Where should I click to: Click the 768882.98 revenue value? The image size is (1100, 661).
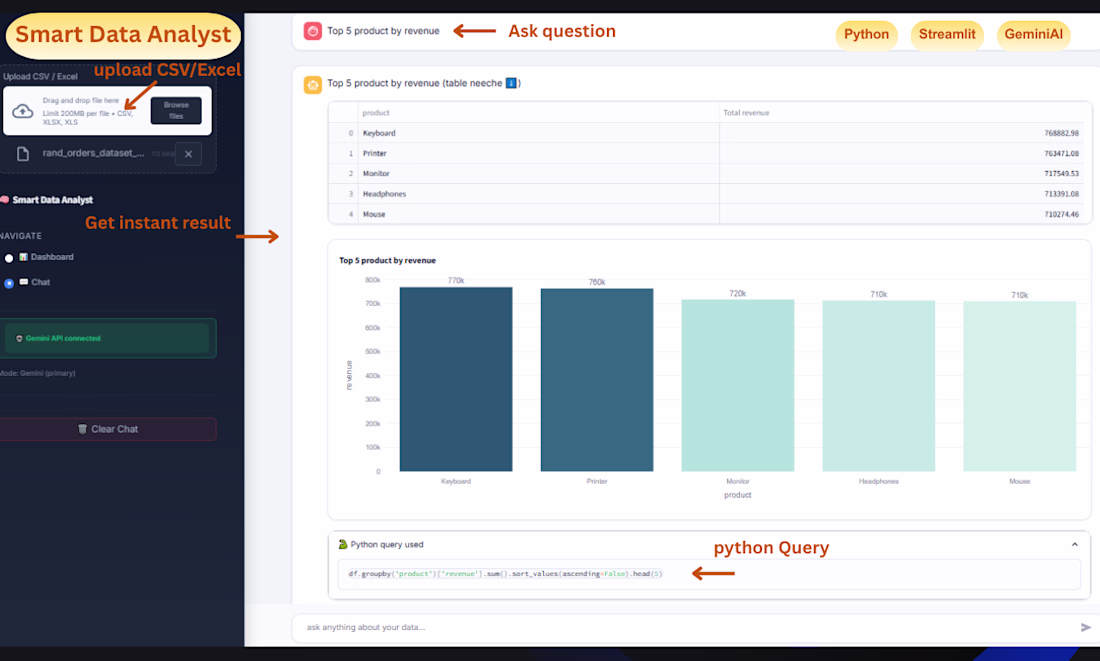1061,133
